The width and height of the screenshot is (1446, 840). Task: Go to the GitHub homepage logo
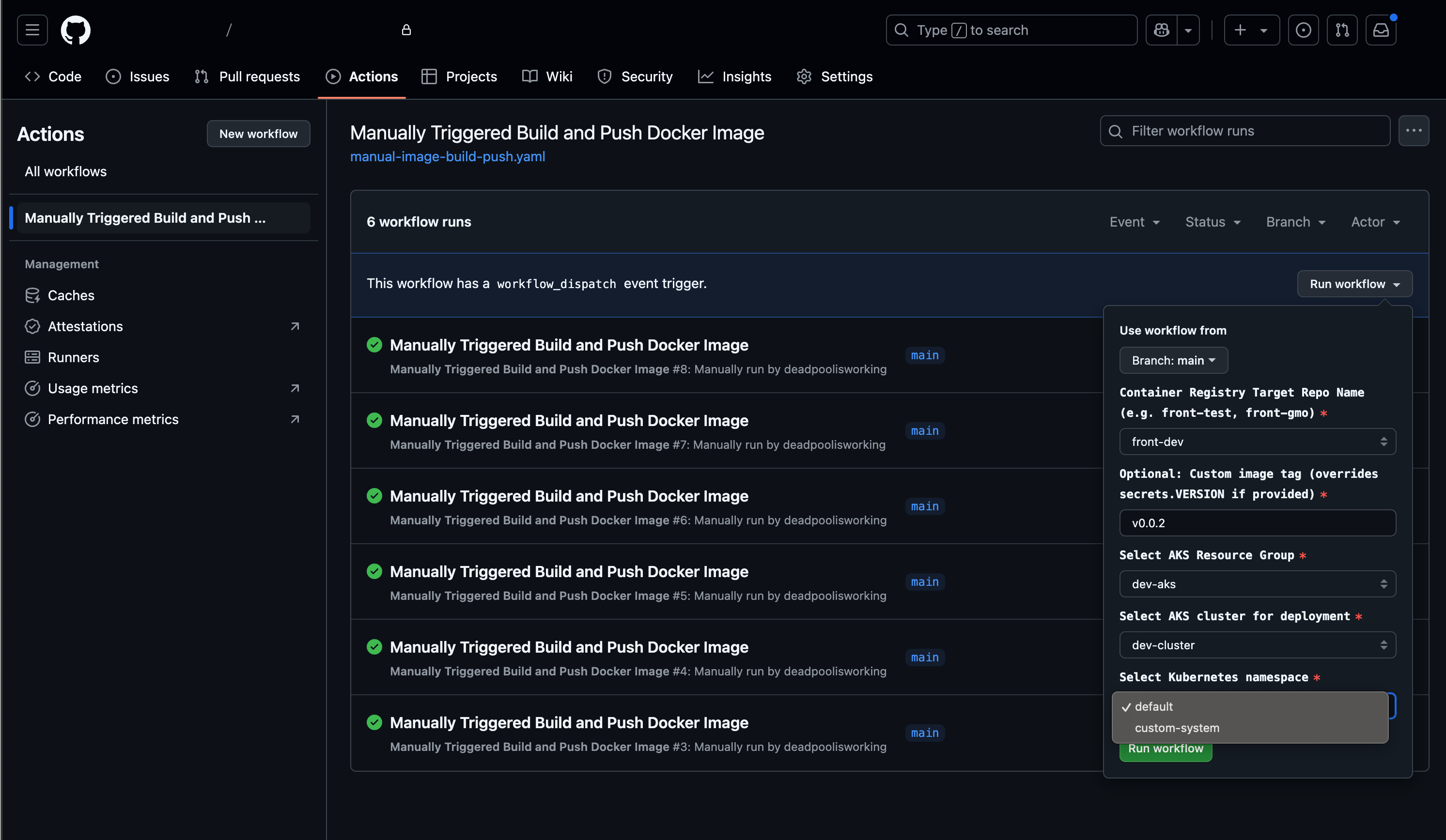(76, 30)
